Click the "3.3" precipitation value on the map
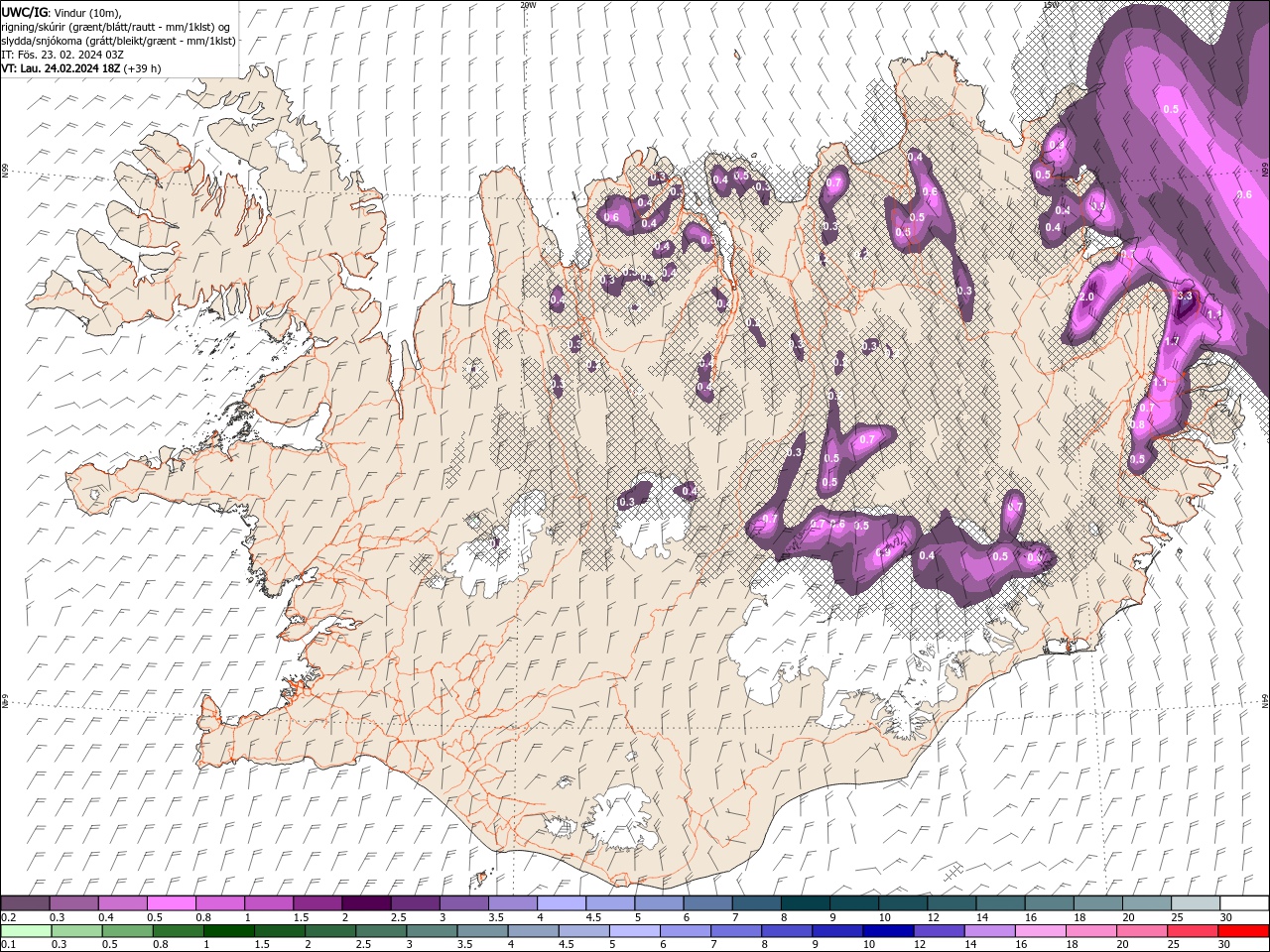Screen dimensions: 1270x952 1184,296
